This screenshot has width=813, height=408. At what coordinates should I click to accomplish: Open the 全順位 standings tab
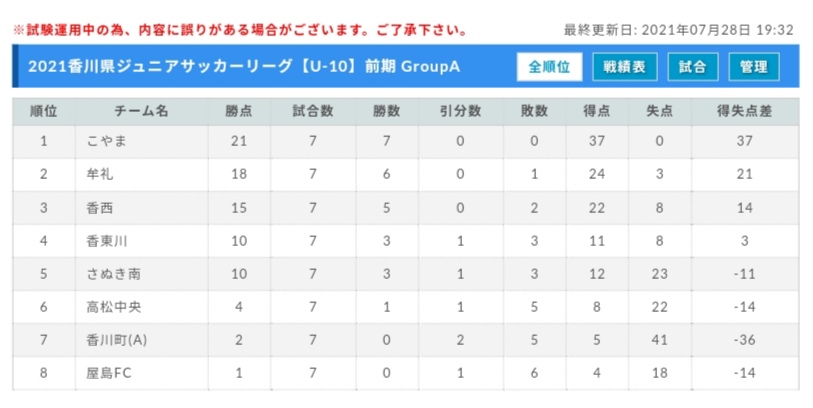coord(549,67)
